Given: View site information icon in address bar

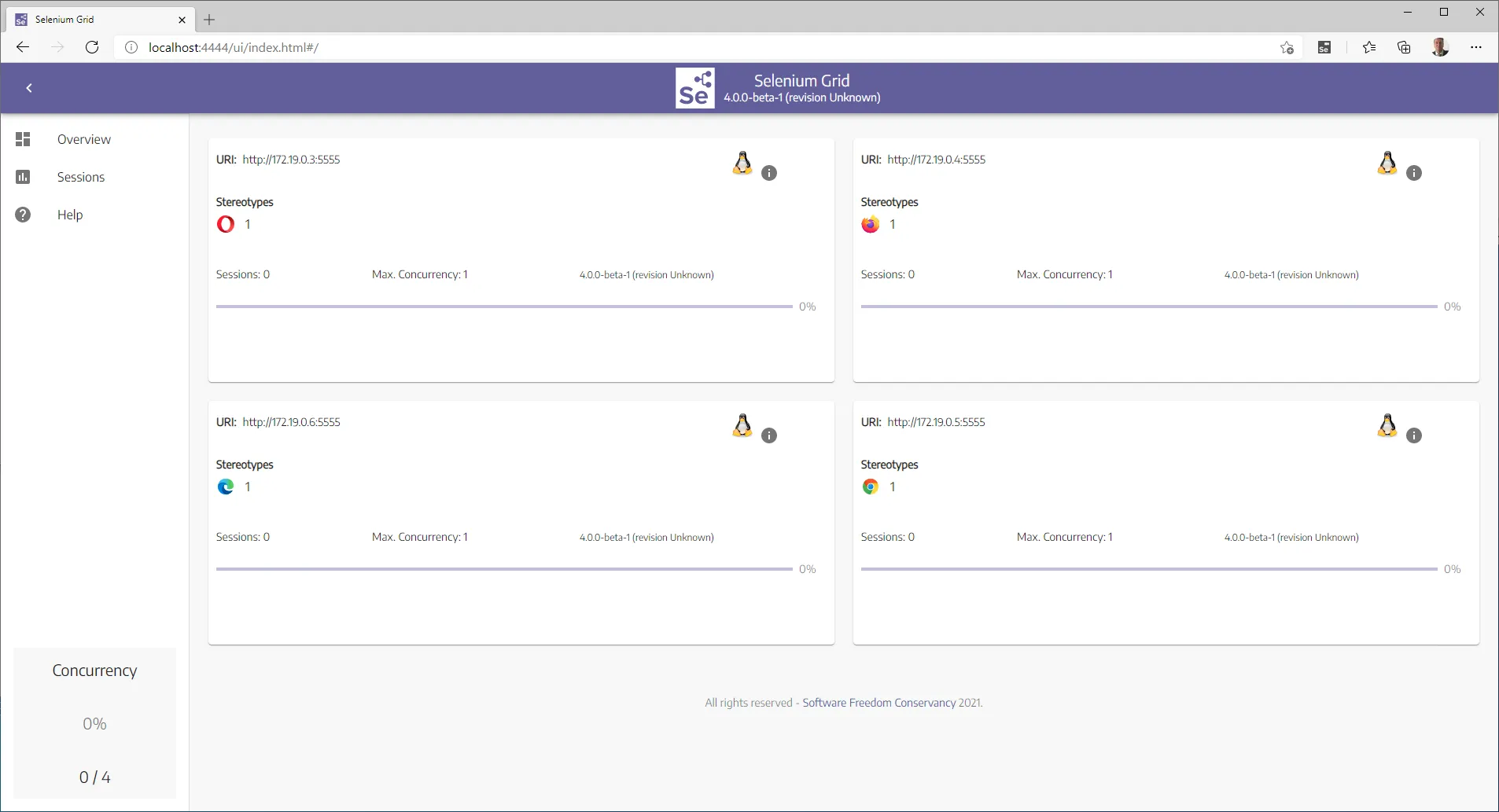Looking at the screenshot, I should (x=131, y=47).
